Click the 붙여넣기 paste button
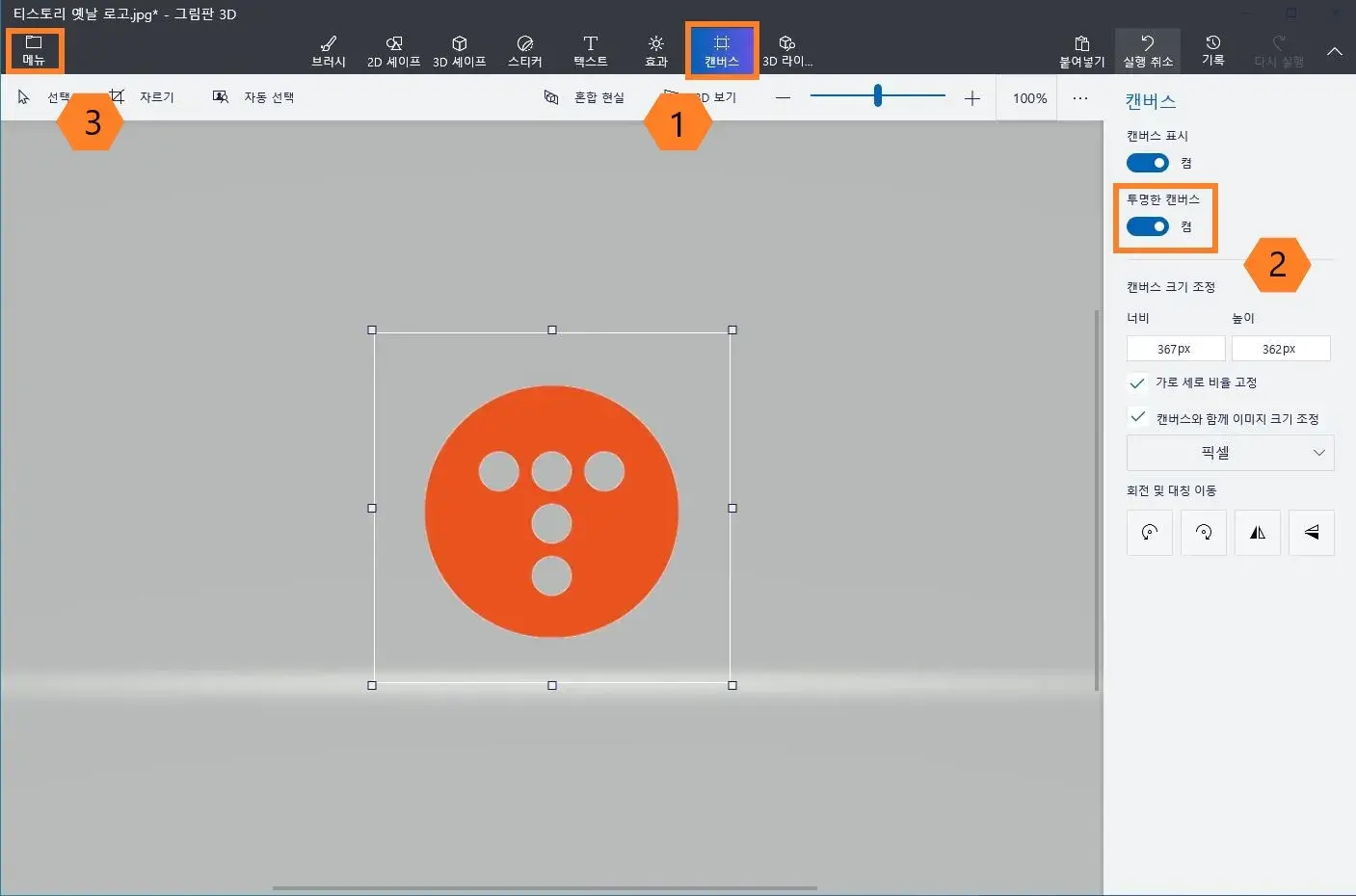 pyautogui.click(x=1082, y=51)
